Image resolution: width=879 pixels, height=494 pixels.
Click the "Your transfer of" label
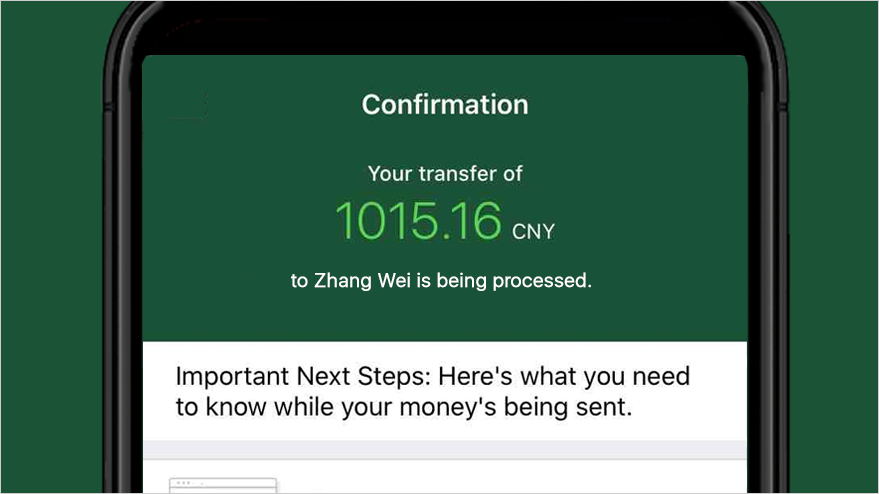pos(445,173)
